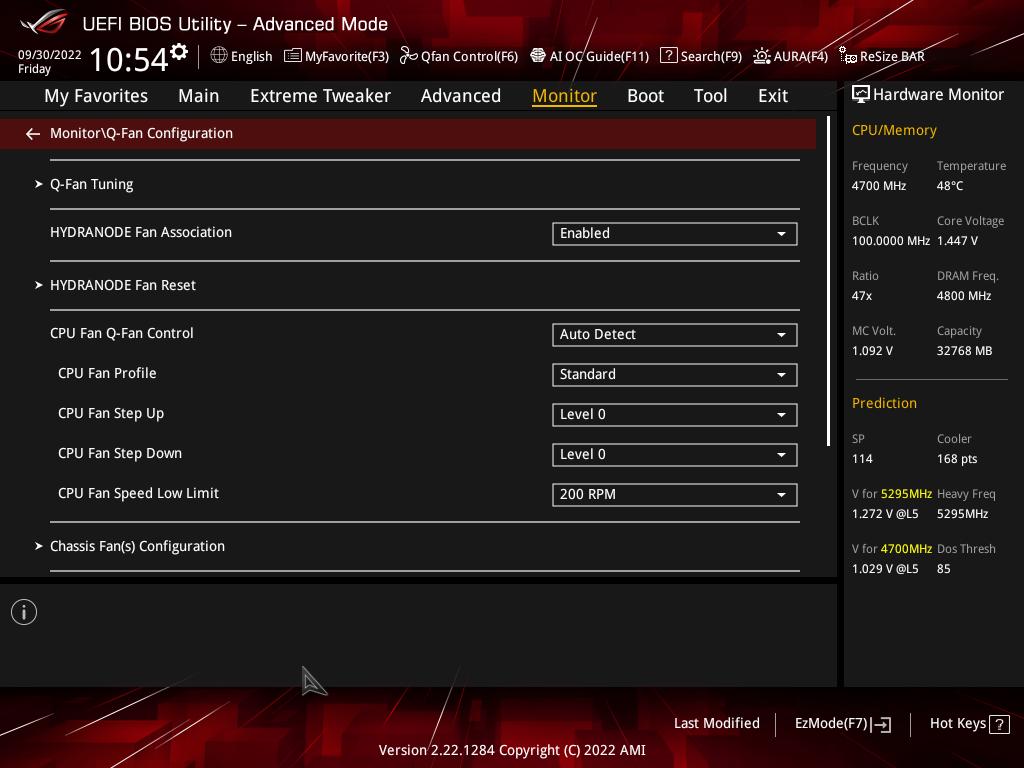This screenshot has height=768, width=1024.
Task: Click the info icon in help panel
Action: pos(24,612)
